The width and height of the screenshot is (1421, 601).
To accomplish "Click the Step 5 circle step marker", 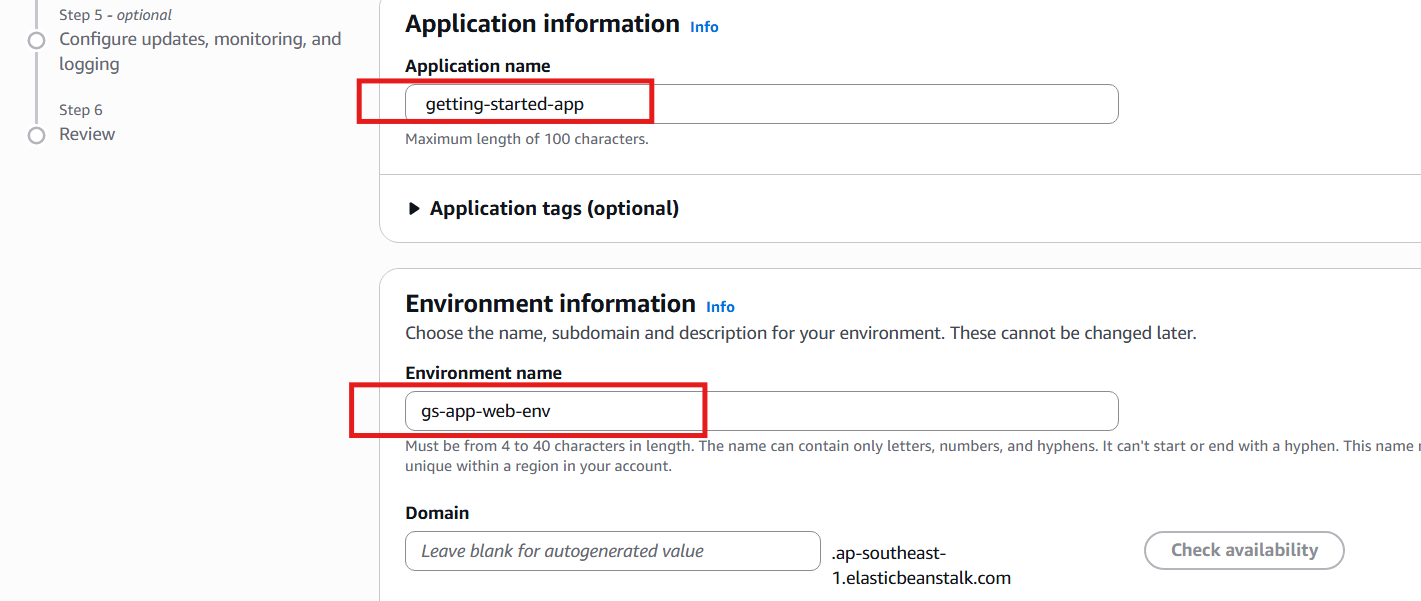I will 37,40.
